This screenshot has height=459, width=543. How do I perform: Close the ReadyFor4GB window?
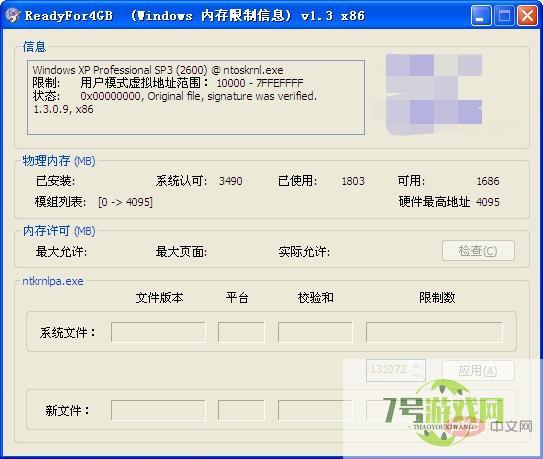pos(527,16)
